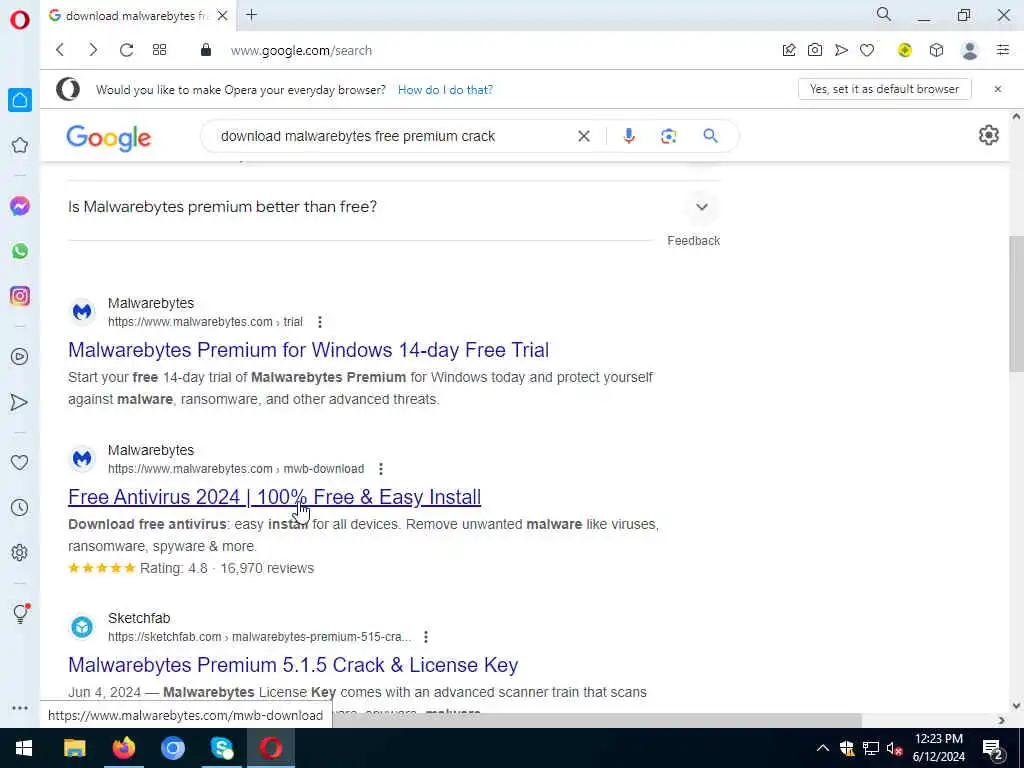1024x768 pixels.
Task: Open Malwarebytes Premium 14-day Free Trial link
Action: click(308, 350)
